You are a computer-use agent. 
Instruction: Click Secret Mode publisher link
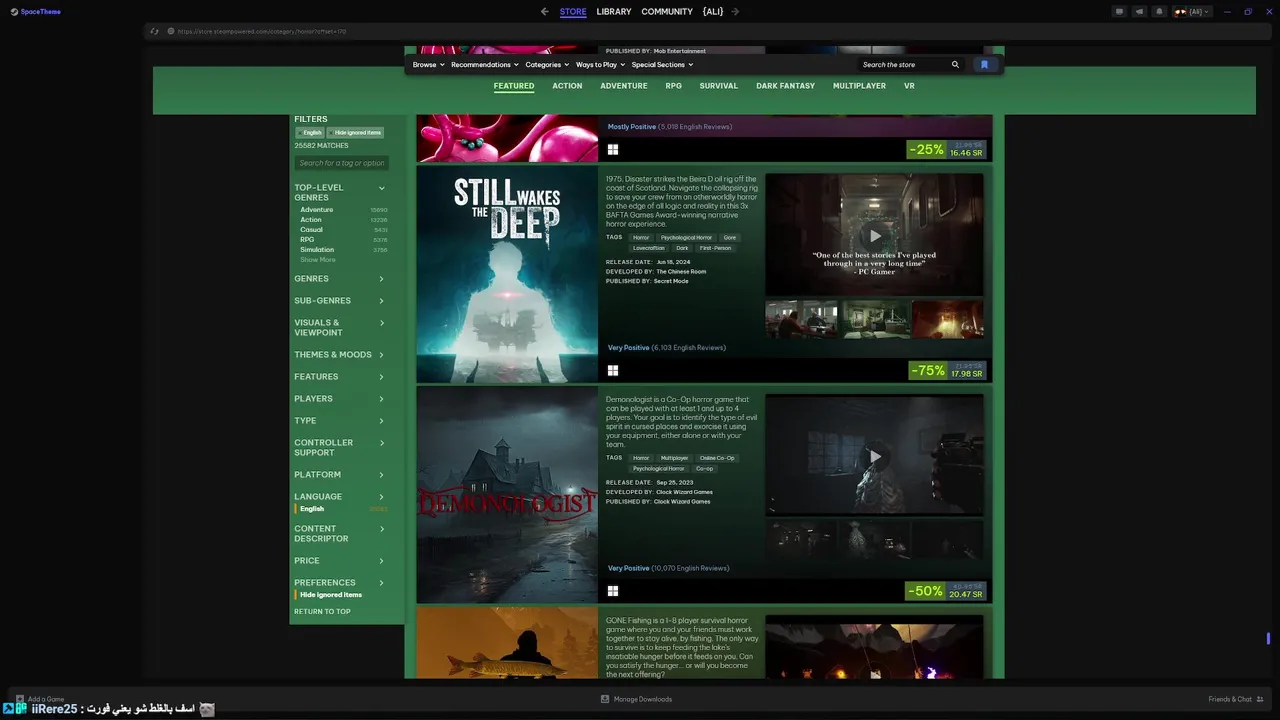pos(671,281)
